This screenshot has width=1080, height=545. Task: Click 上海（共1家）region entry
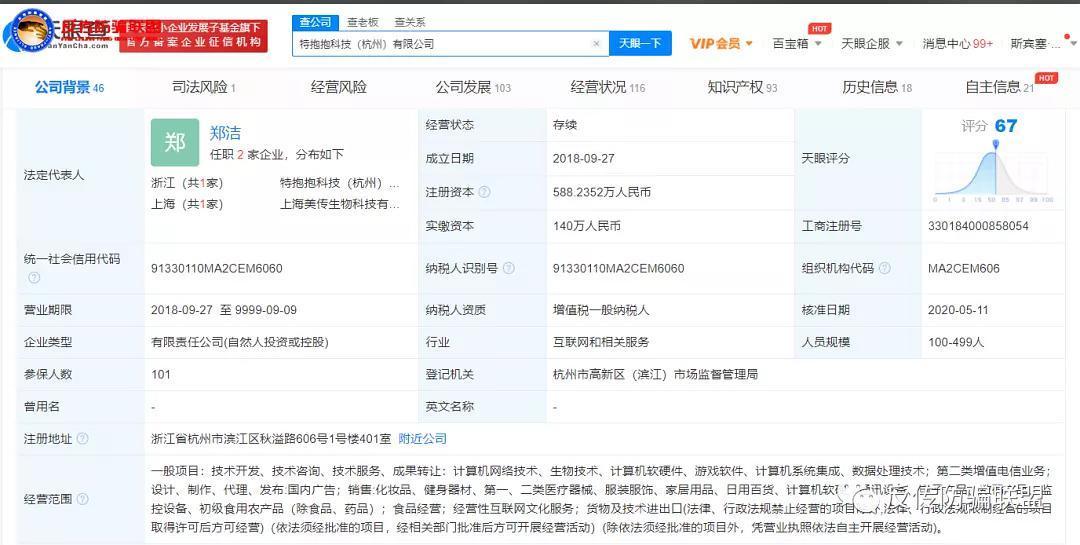(187, 205)
